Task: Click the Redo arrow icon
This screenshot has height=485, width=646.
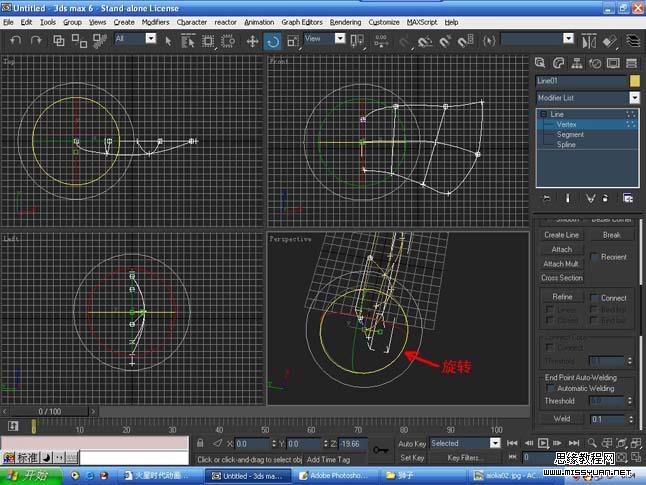Action: tap(36, 40)
